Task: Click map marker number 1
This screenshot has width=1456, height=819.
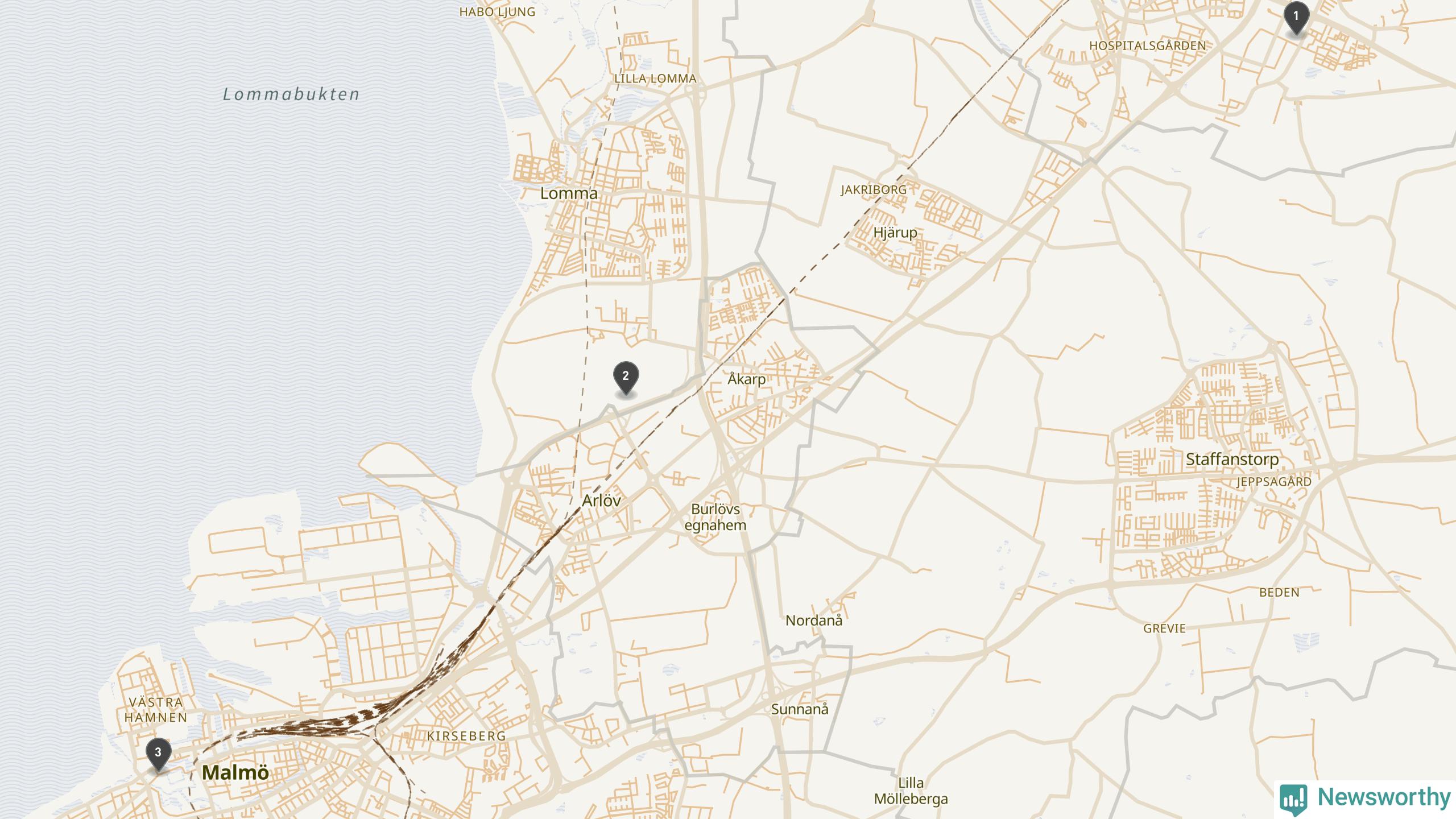Action: [1296, 18]
